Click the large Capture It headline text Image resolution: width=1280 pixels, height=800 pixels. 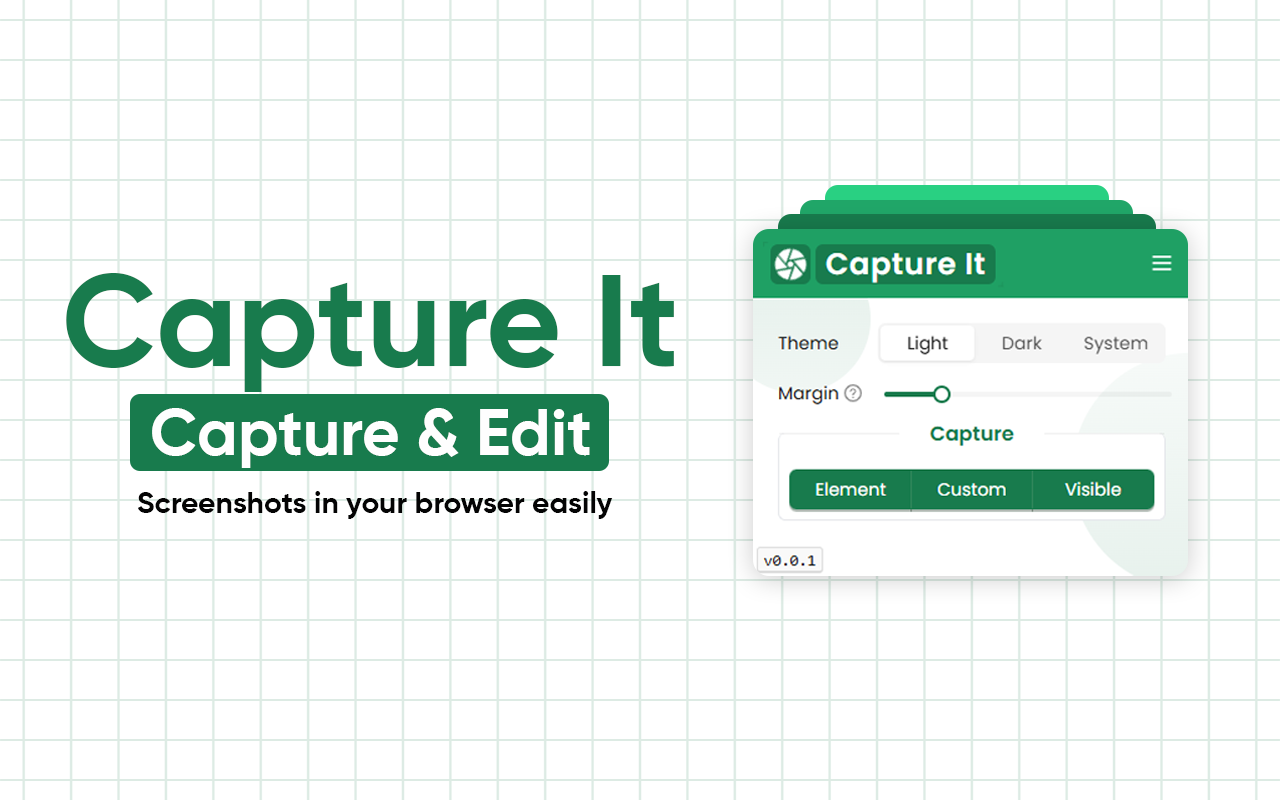click(369, 322)
